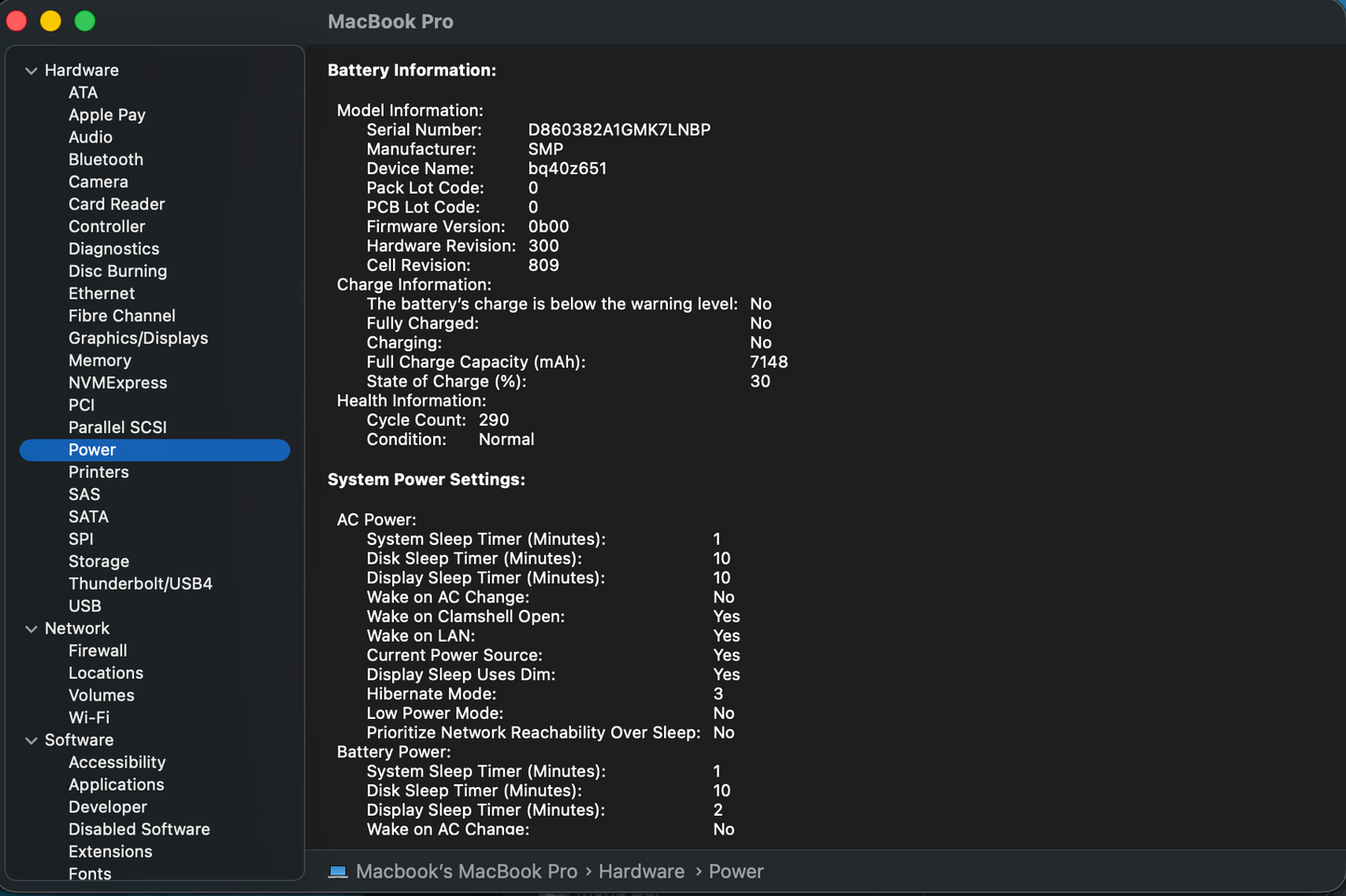Click device name bq40z651
Image resolution: width=1346 pixels, height=896 pixels.
(x=567, y=169)
